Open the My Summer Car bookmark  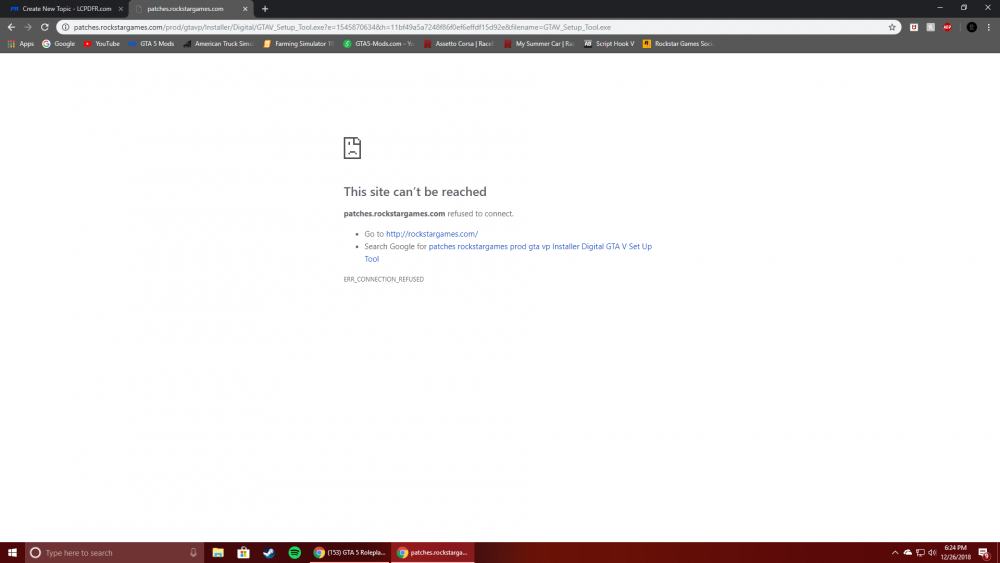pos(540,44)
